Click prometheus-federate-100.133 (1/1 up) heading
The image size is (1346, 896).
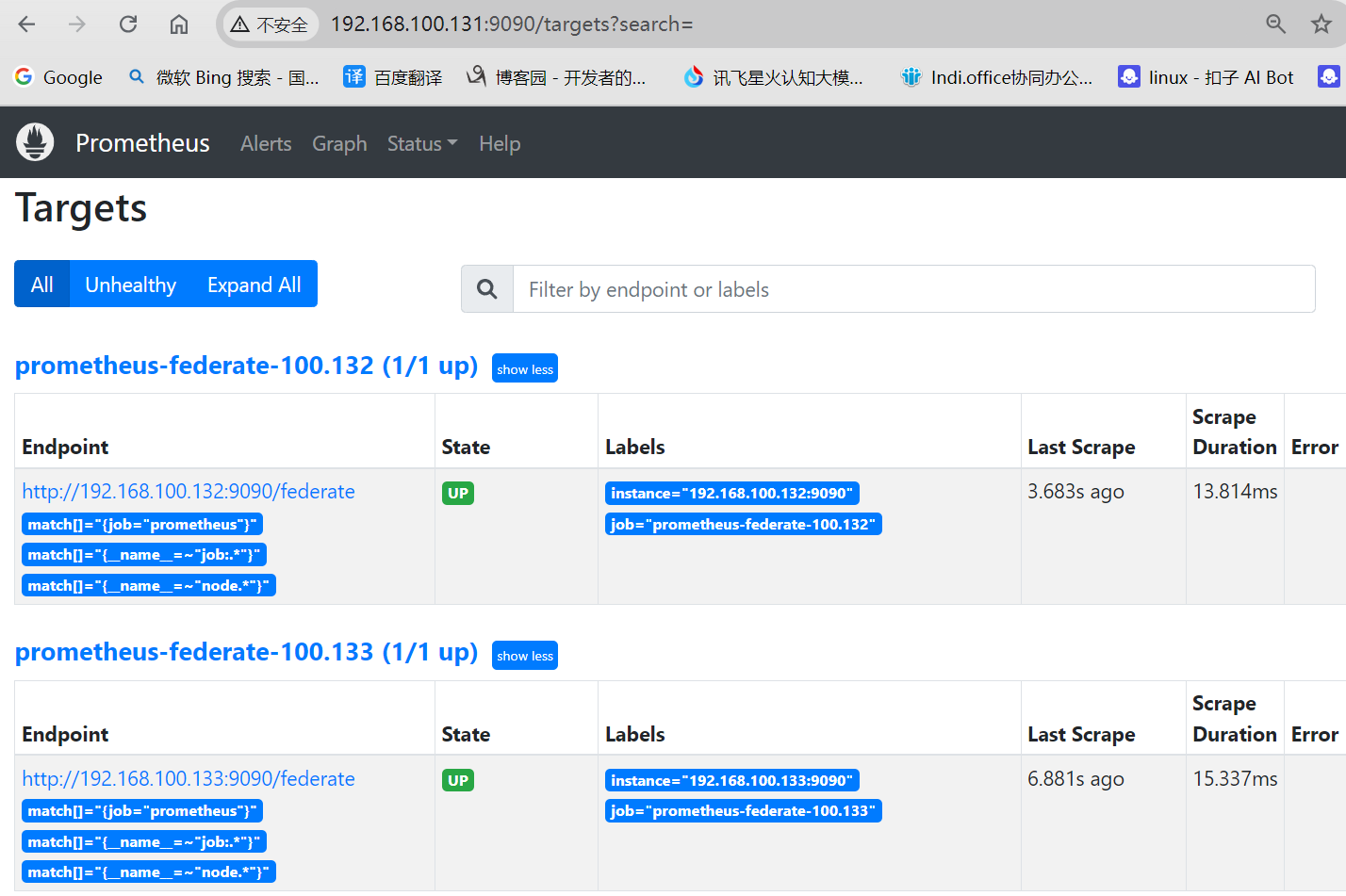(247, 652)
